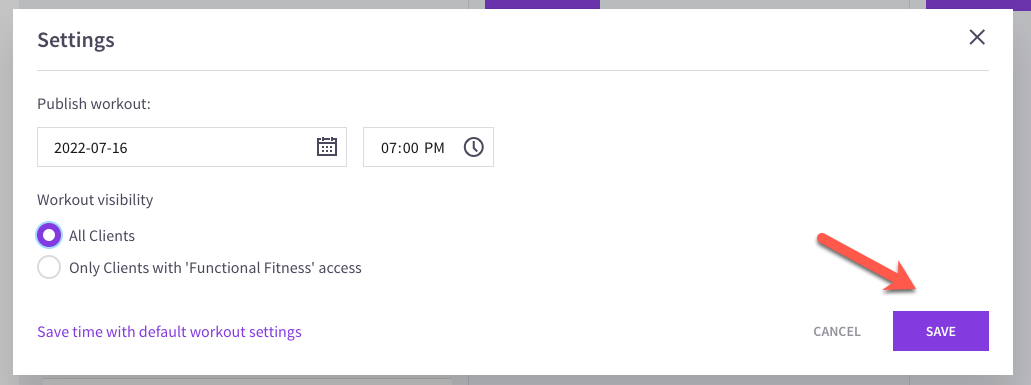Focus the publish time input box
The width and height of the screenshot is (1031, 385).
pyautogui.click(x=428, y=147)
